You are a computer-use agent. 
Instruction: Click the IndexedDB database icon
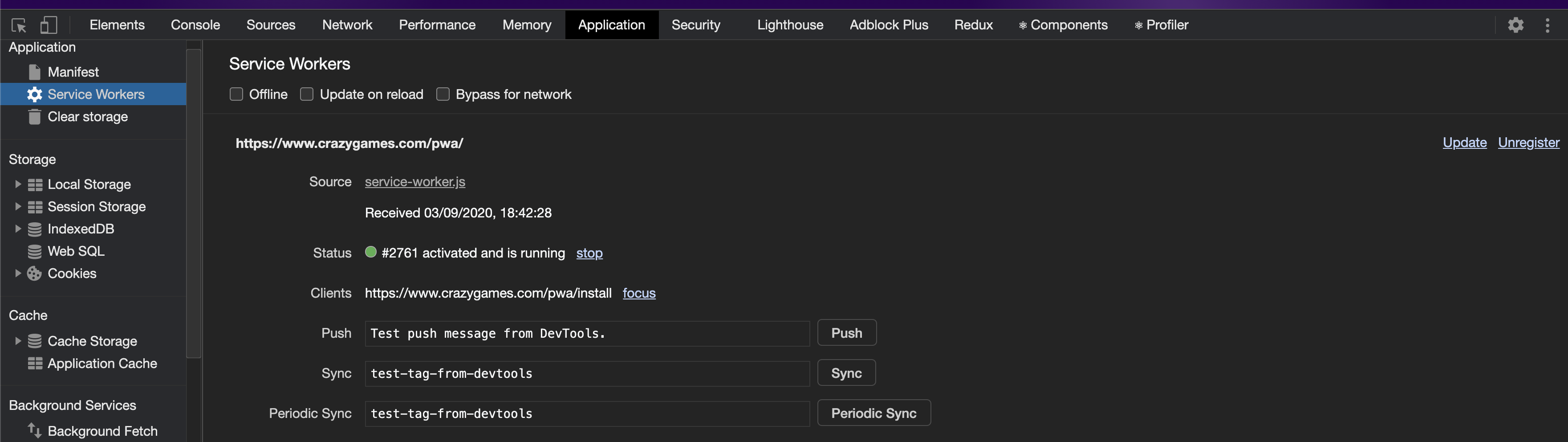pos(34,228)
